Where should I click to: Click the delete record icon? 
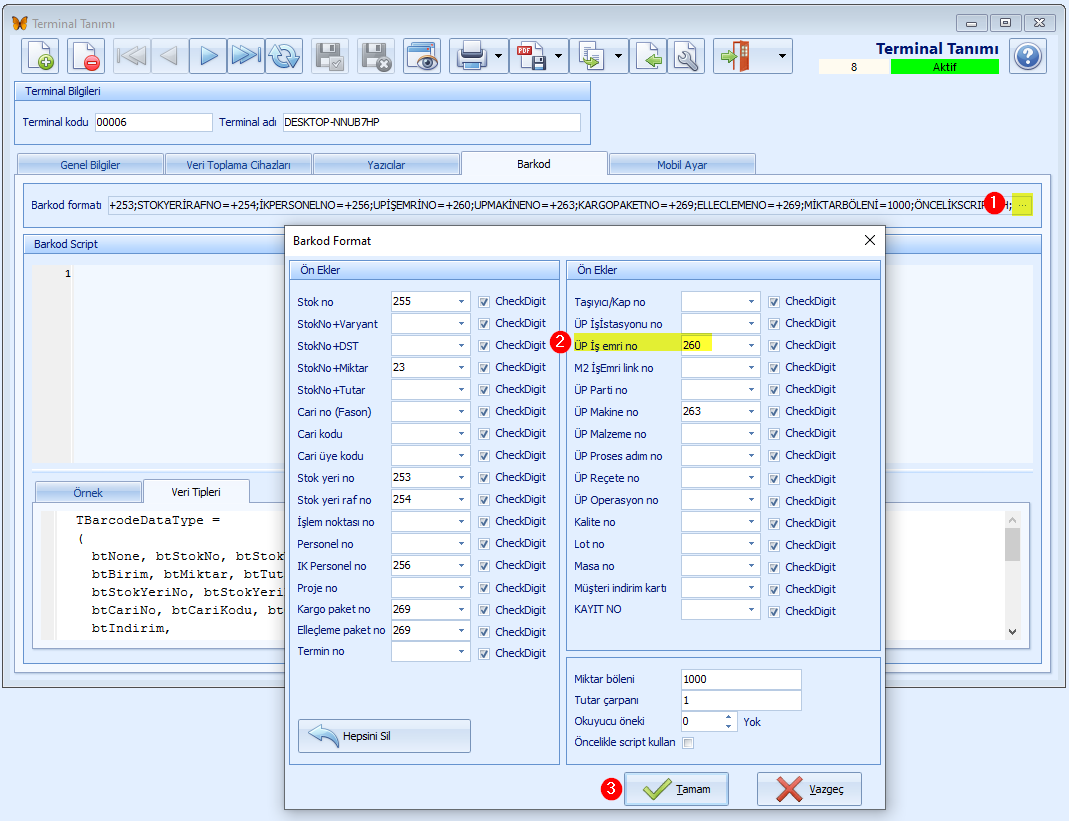coord(86,56)
